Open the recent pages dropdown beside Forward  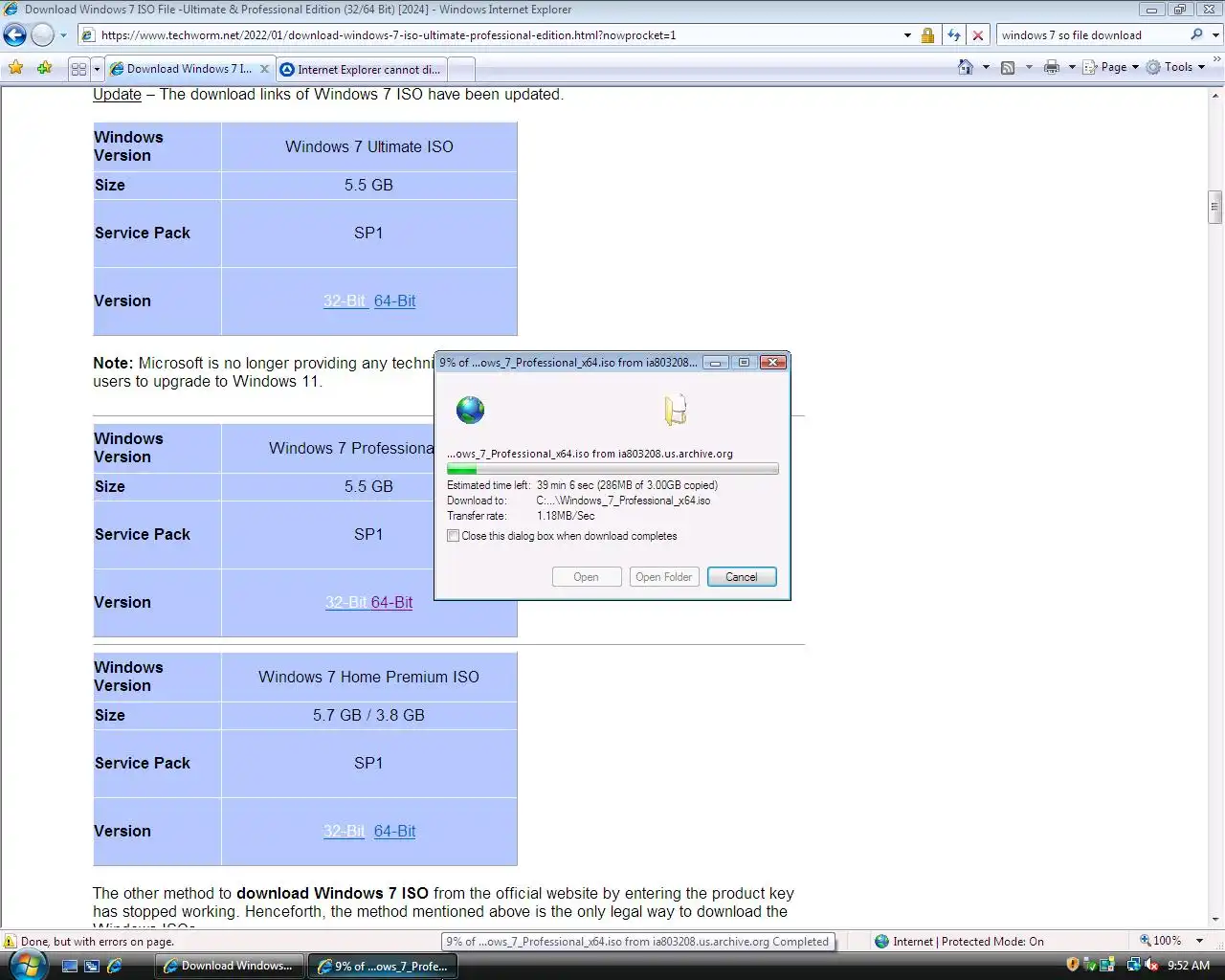coord(63,35)
